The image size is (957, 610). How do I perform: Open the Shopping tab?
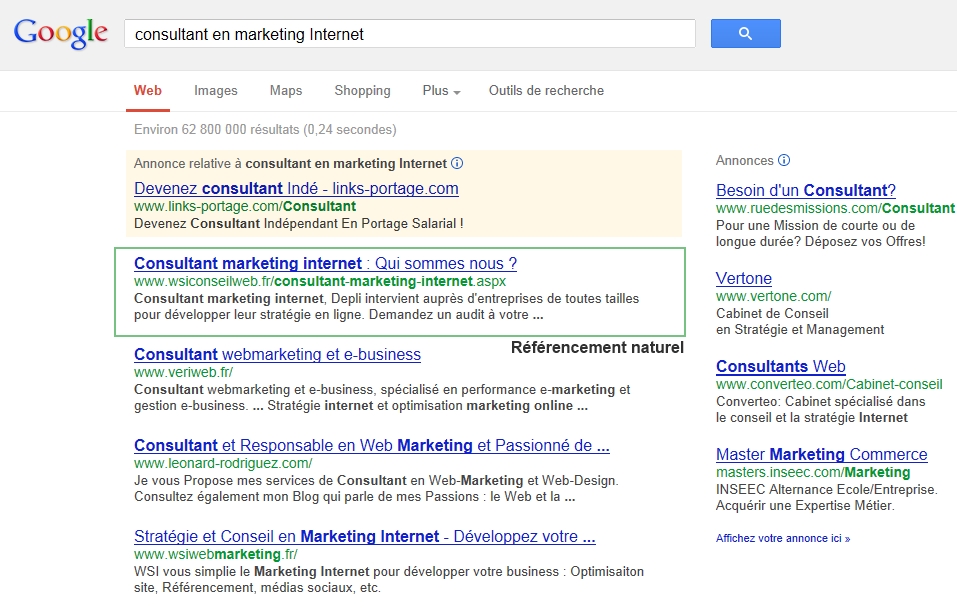pyautogui.click(x=362, y=91)
